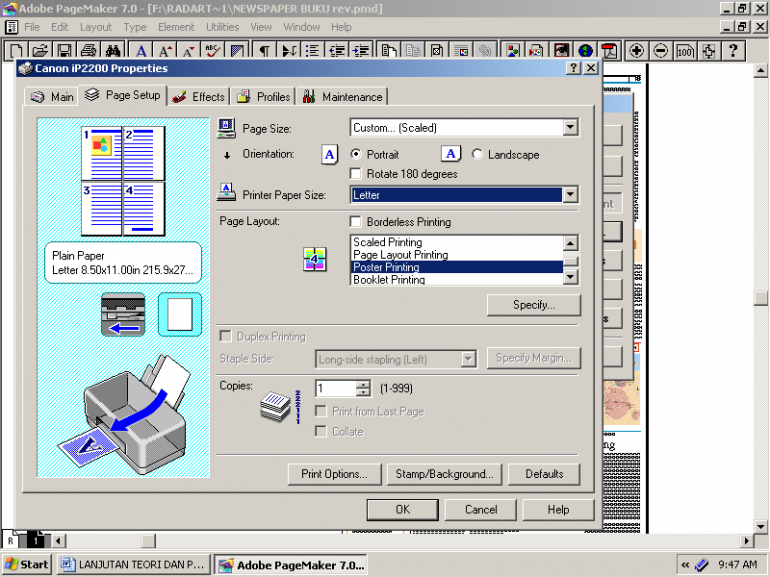Screen dimensions: 770x577
Task: Click context help question button in dialog title
Action: (573, 68)
